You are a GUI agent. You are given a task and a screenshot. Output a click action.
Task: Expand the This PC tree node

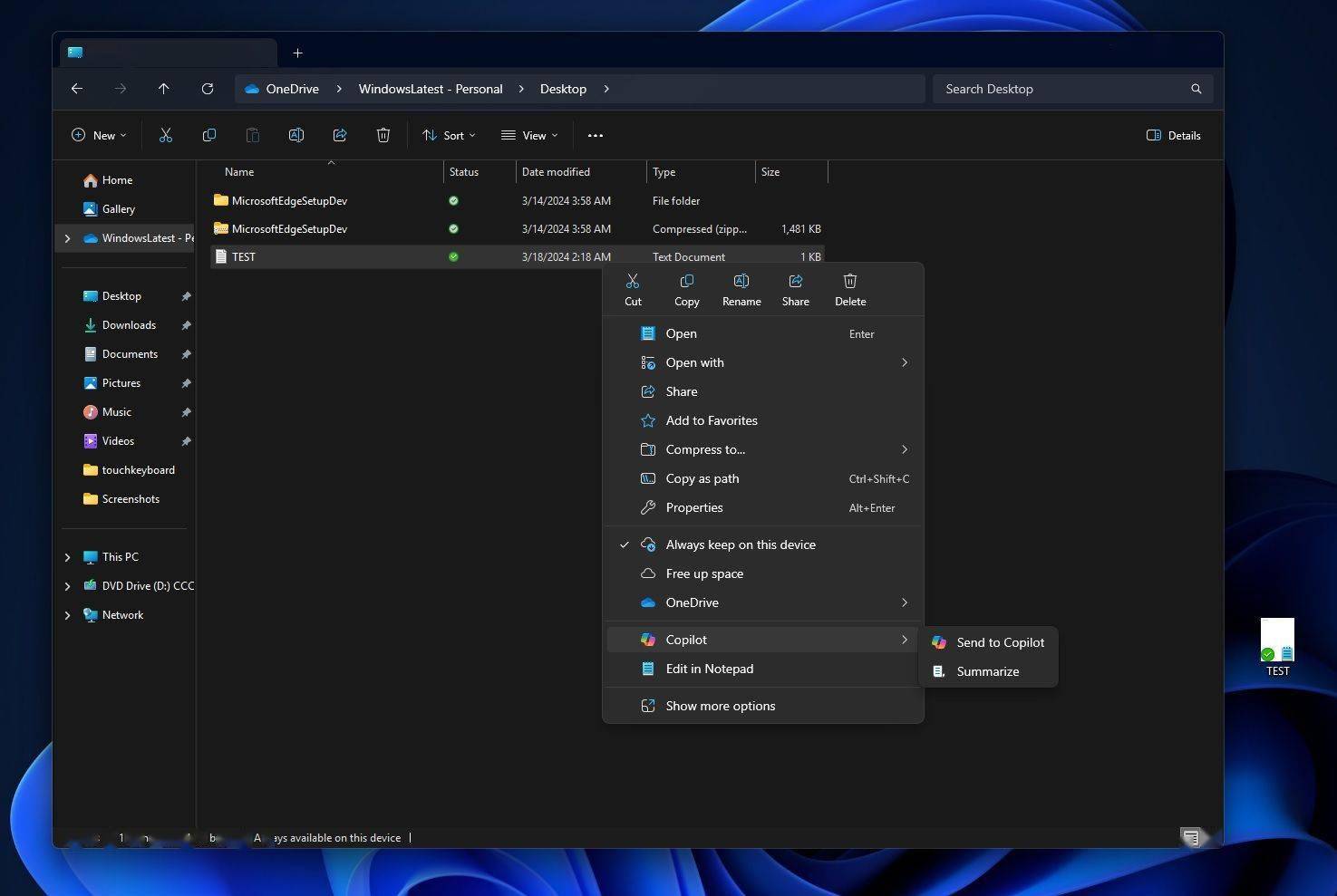pos(67,557)
